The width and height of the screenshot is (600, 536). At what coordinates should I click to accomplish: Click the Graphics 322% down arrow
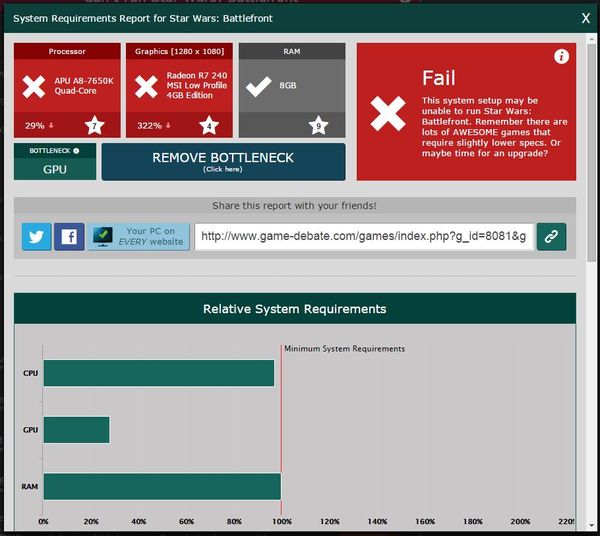pyautogui.click(x=168, y=125)
